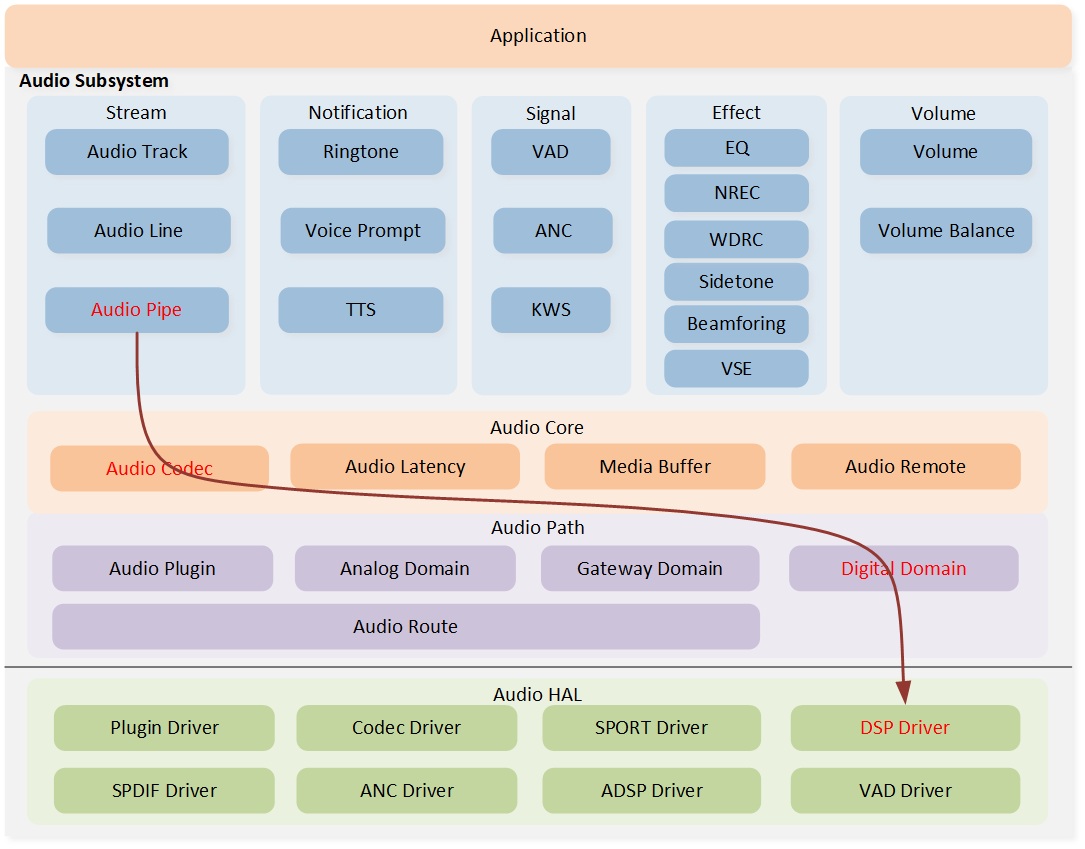
Task: Click the EQ effect block
Action: coord(736,148)
